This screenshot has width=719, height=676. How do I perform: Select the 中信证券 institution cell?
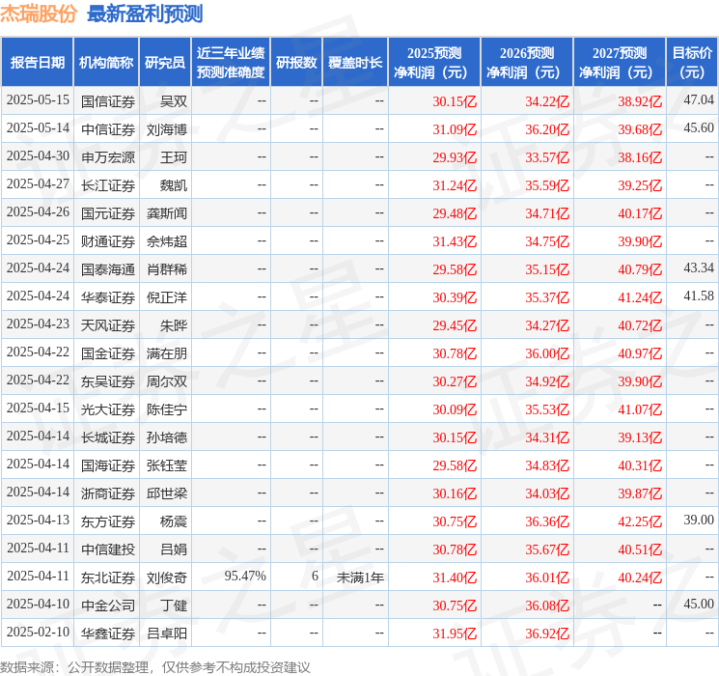108,129
